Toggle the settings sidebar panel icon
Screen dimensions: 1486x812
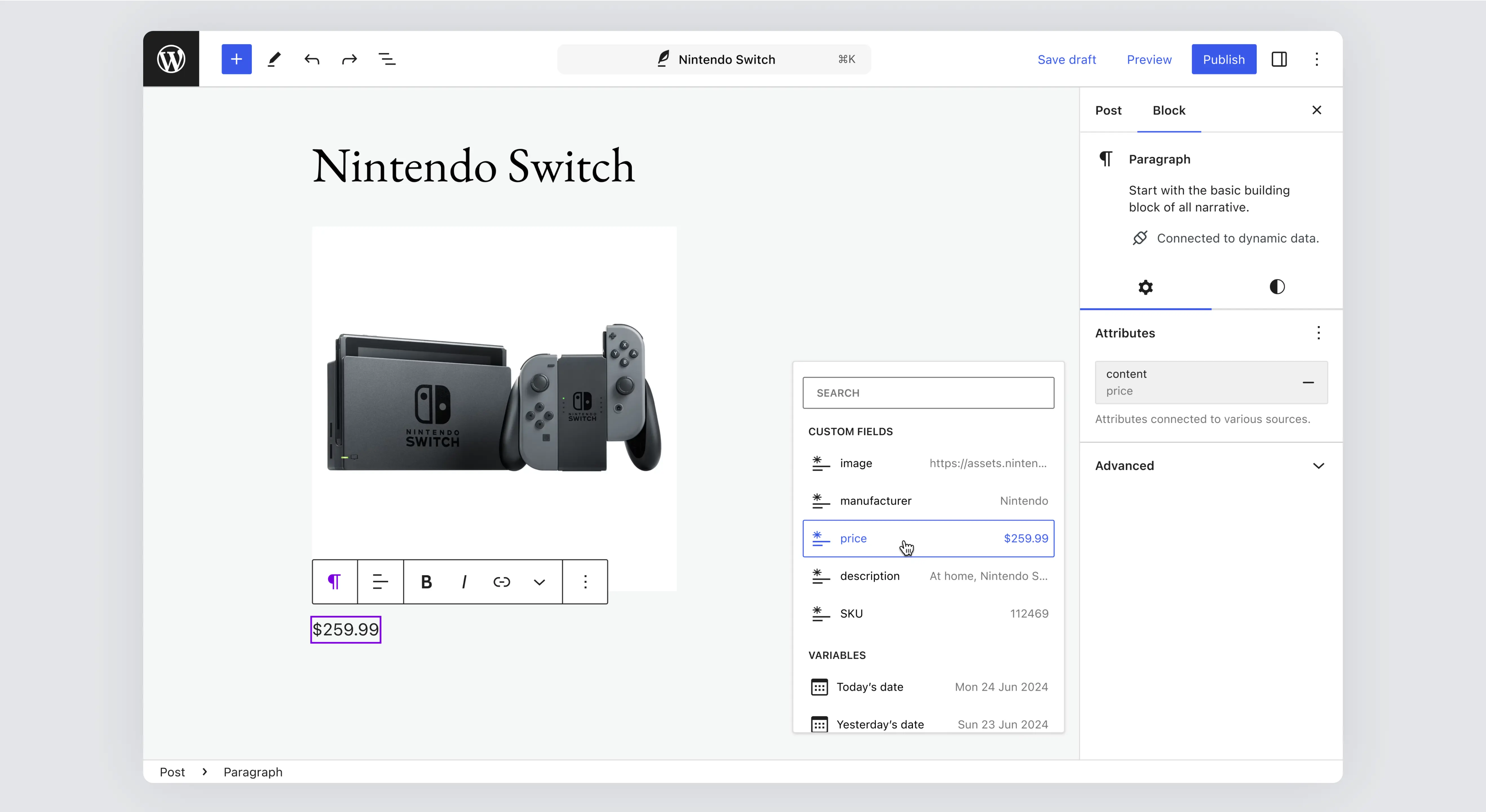coord(1279,59)
